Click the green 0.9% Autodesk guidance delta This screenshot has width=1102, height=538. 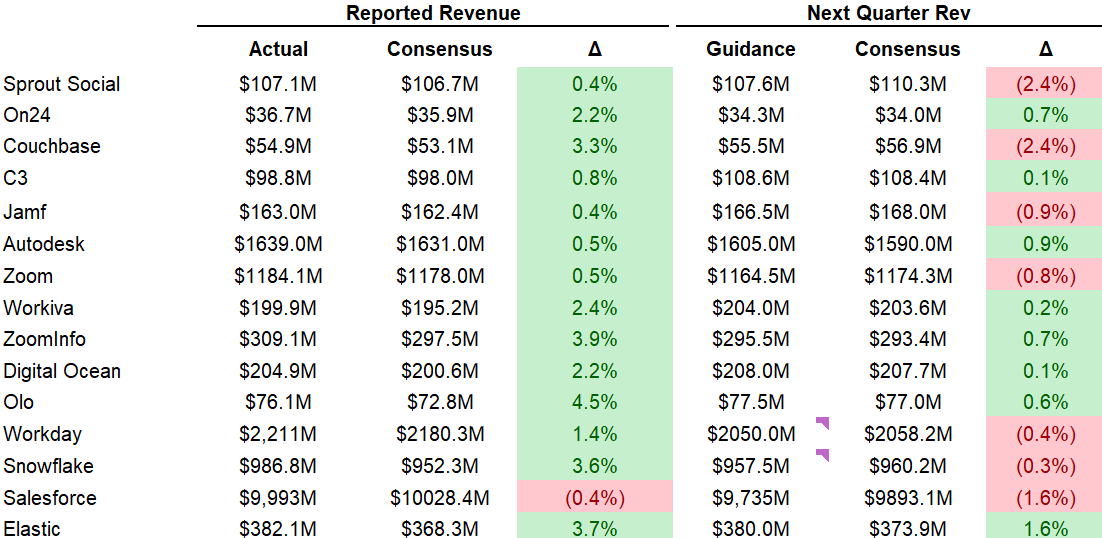[x=1044, y=244]
